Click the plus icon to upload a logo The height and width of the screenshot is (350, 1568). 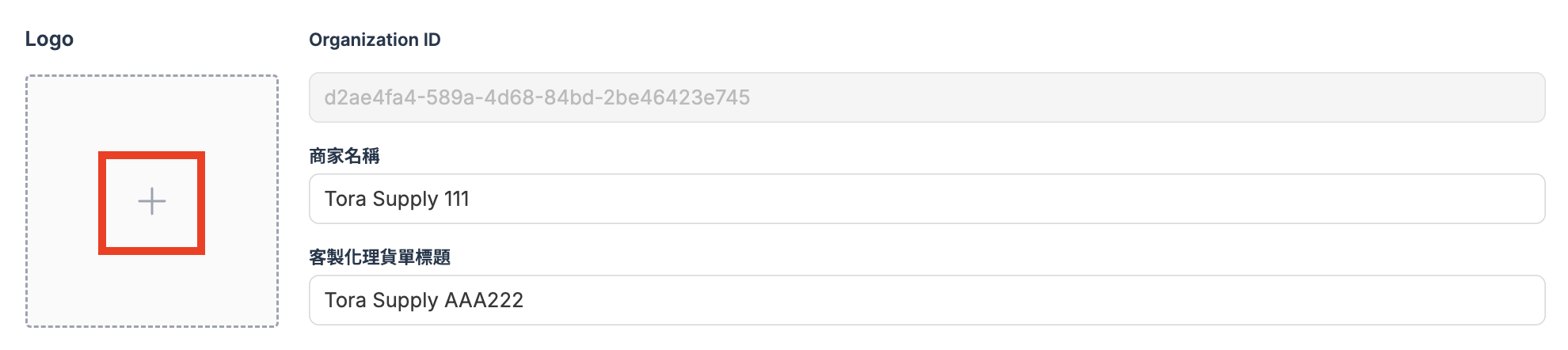(x=151, y=202)
